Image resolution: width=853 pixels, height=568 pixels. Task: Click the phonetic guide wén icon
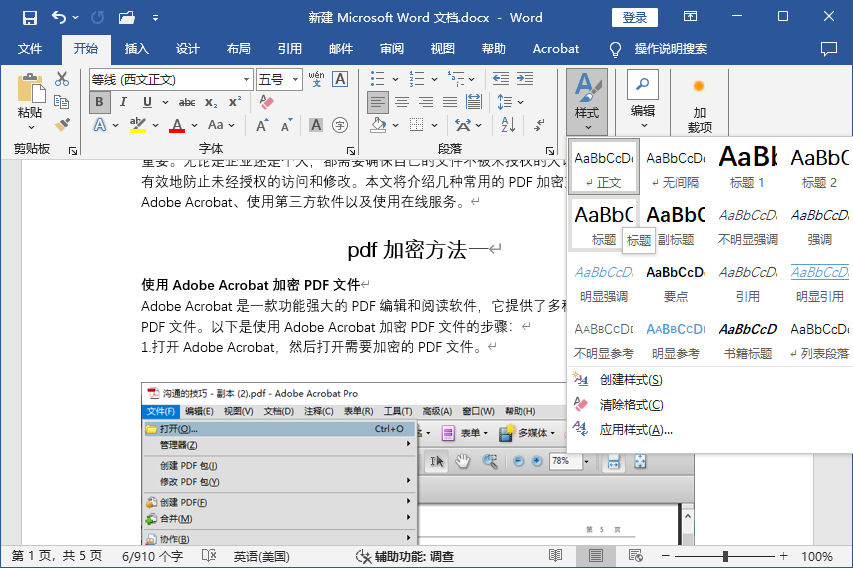316,79
